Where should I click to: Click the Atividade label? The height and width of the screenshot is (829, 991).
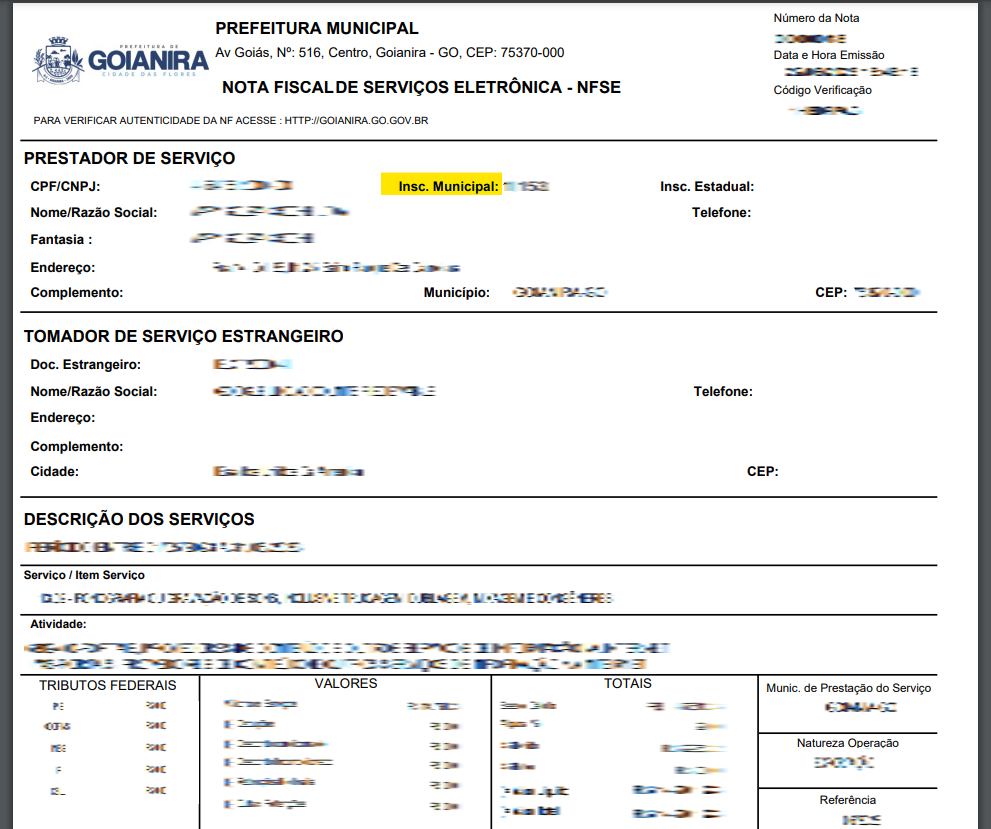58,624
